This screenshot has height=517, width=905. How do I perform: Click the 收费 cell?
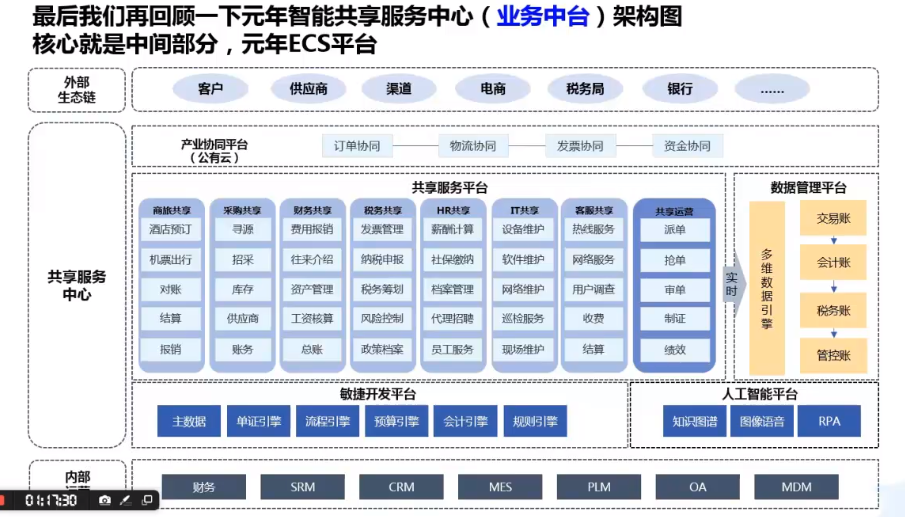pyautogui.click(x=593, y=318)
